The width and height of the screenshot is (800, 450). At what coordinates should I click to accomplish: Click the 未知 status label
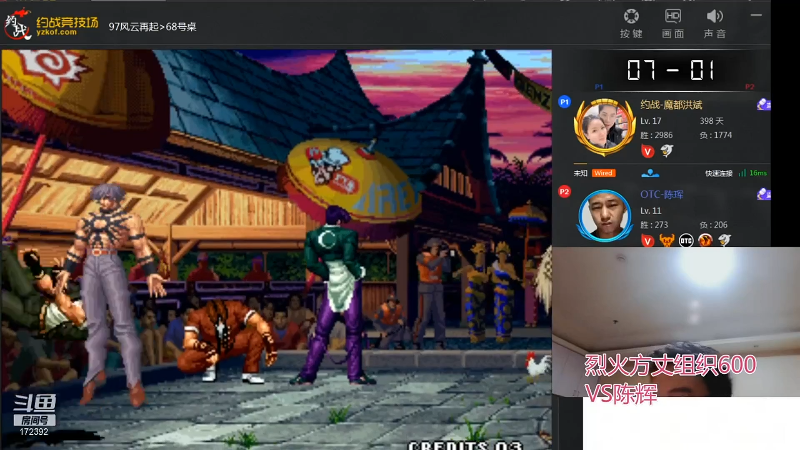pyautogui.click(x=580, y=173)
